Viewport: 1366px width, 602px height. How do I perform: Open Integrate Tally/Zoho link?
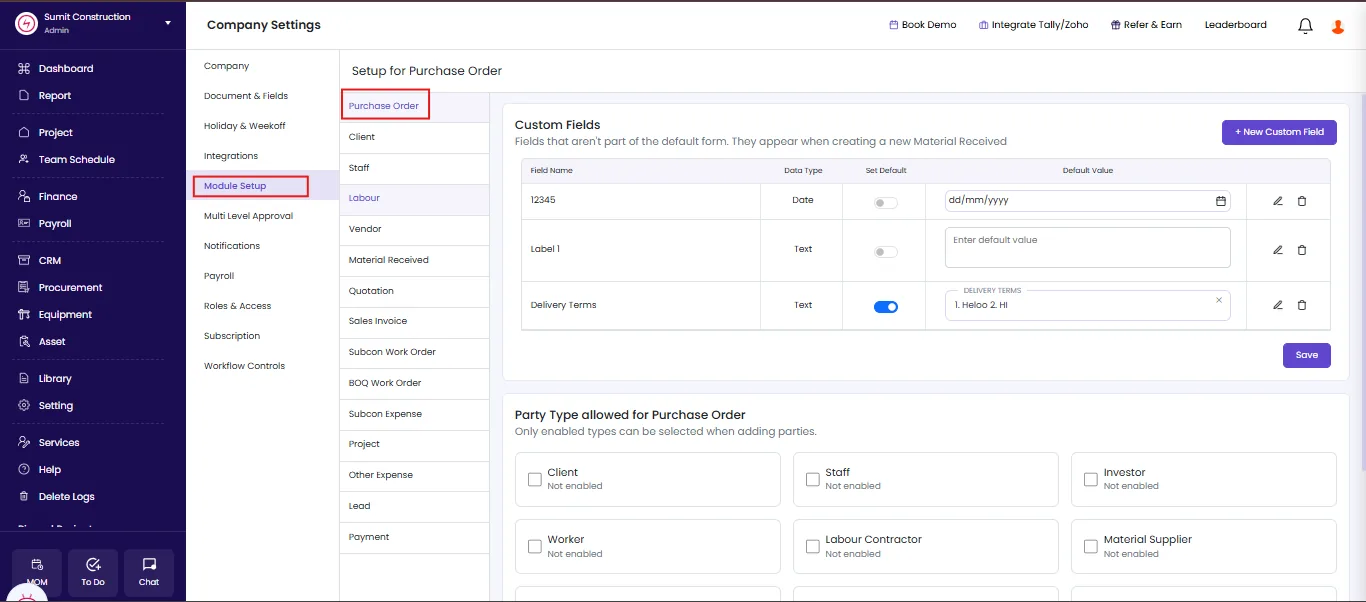tap(1033, 25)
